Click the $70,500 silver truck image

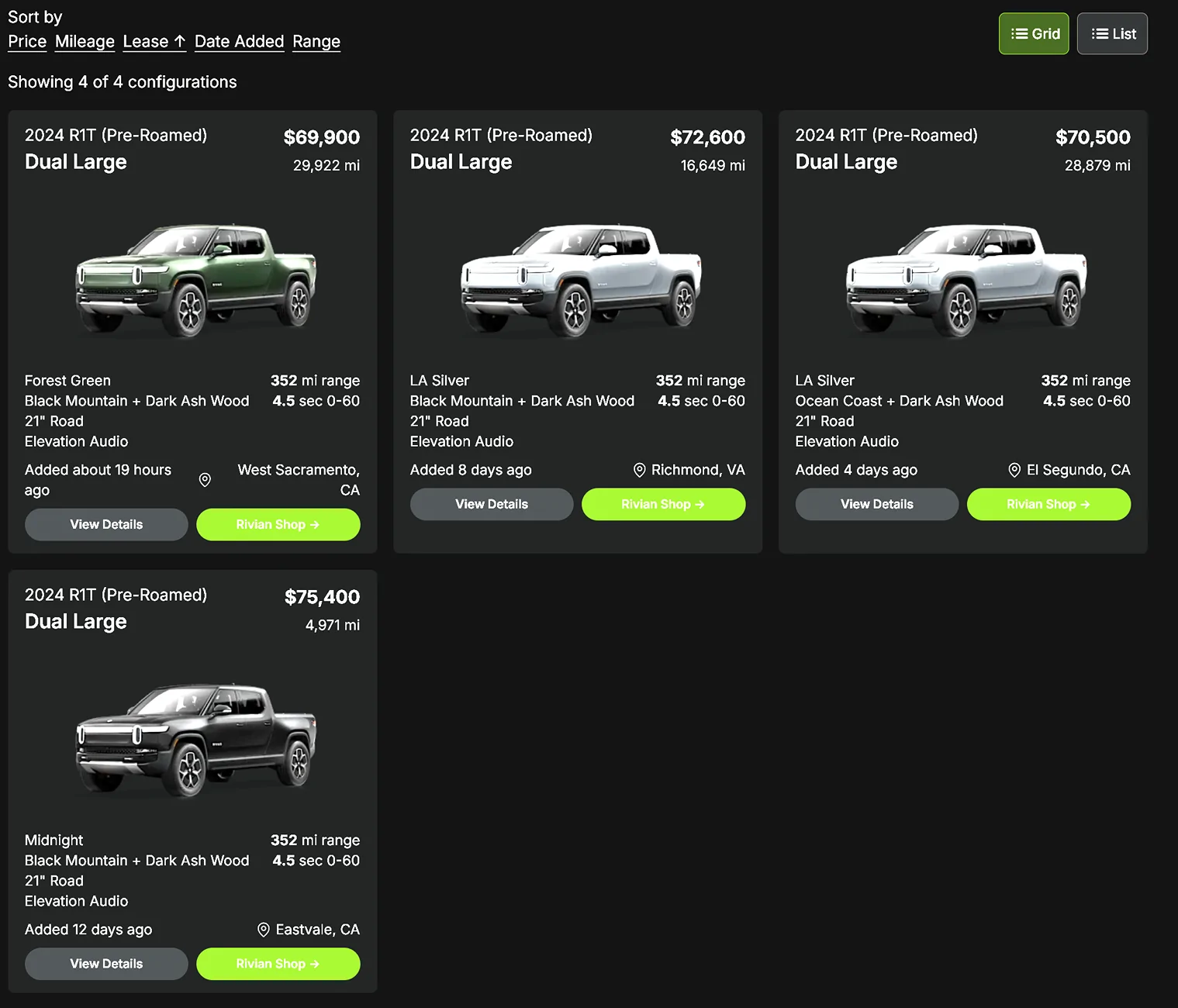(x=966, y=280)
